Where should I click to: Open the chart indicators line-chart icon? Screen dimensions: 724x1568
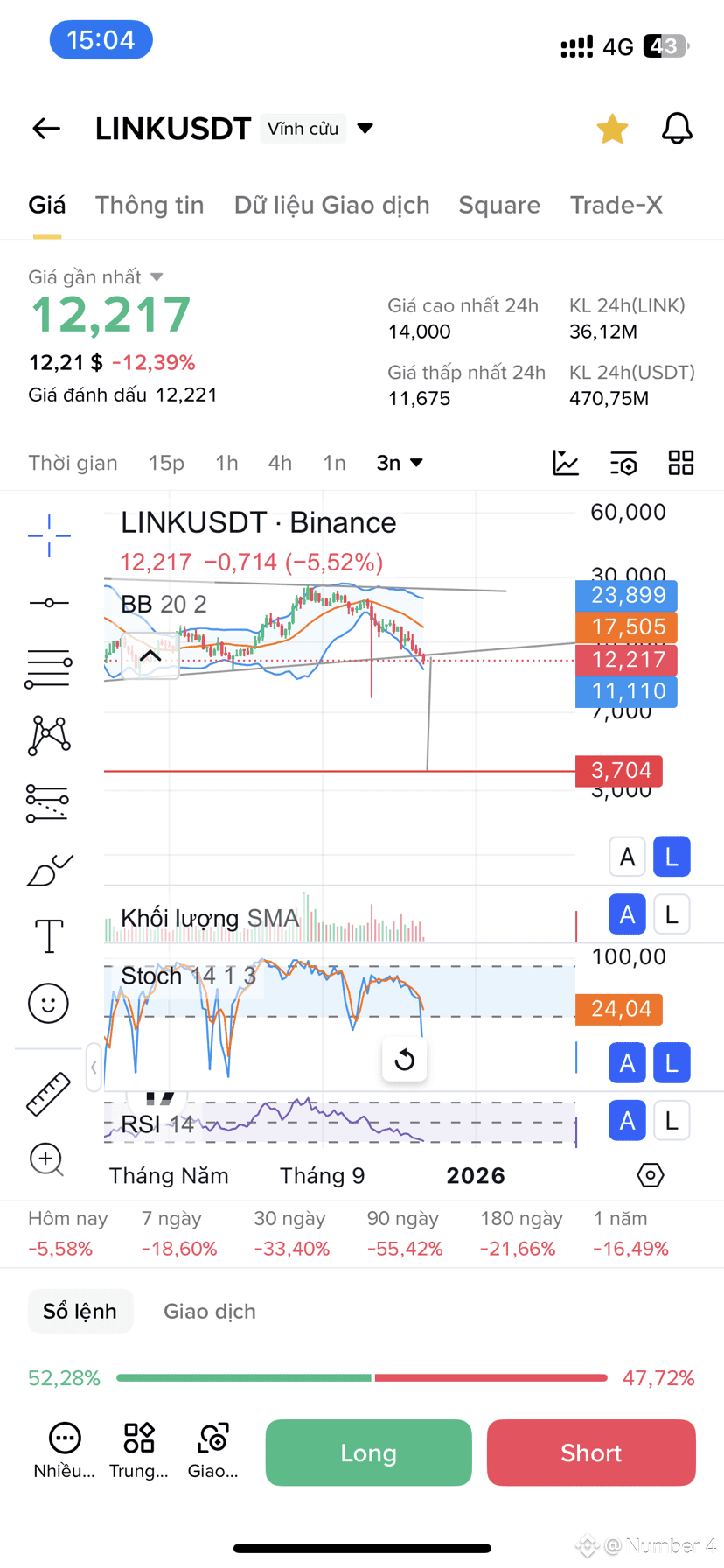click(566, 463)
